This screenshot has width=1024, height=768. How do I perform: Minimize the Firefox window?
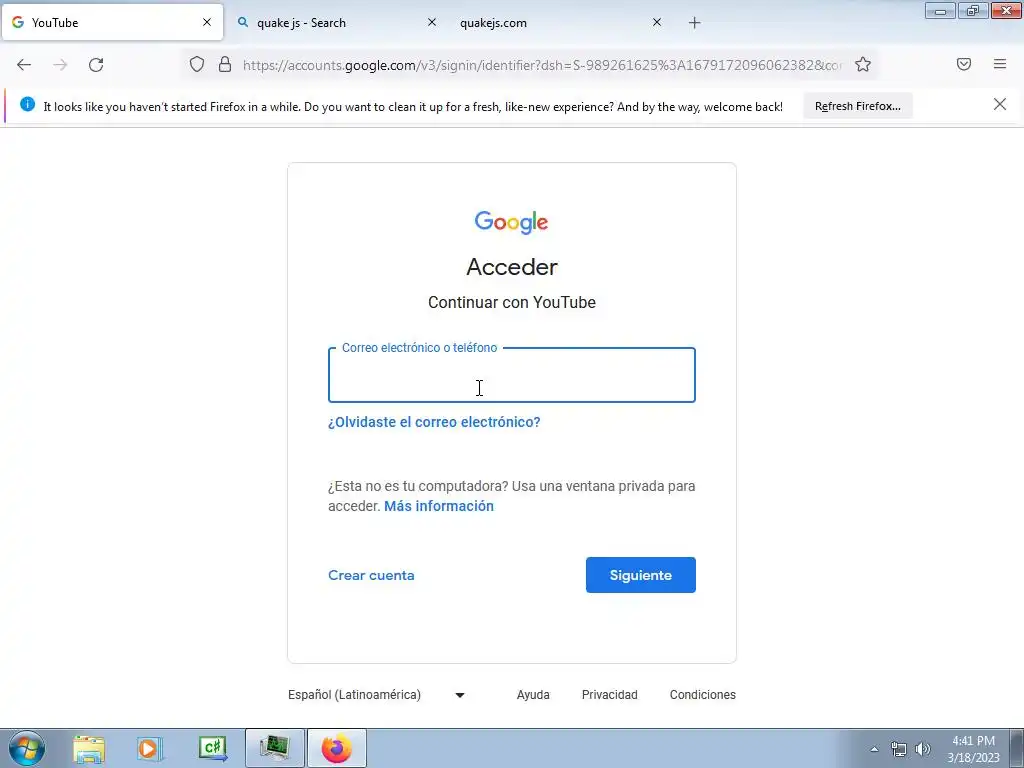940,10
